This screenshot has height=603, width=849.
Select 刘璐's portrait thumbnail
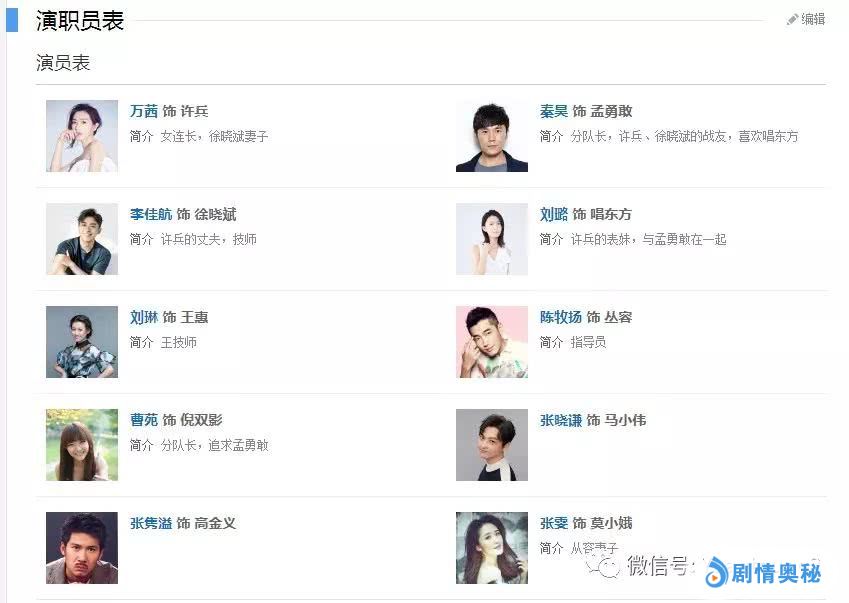pos(492,239)
